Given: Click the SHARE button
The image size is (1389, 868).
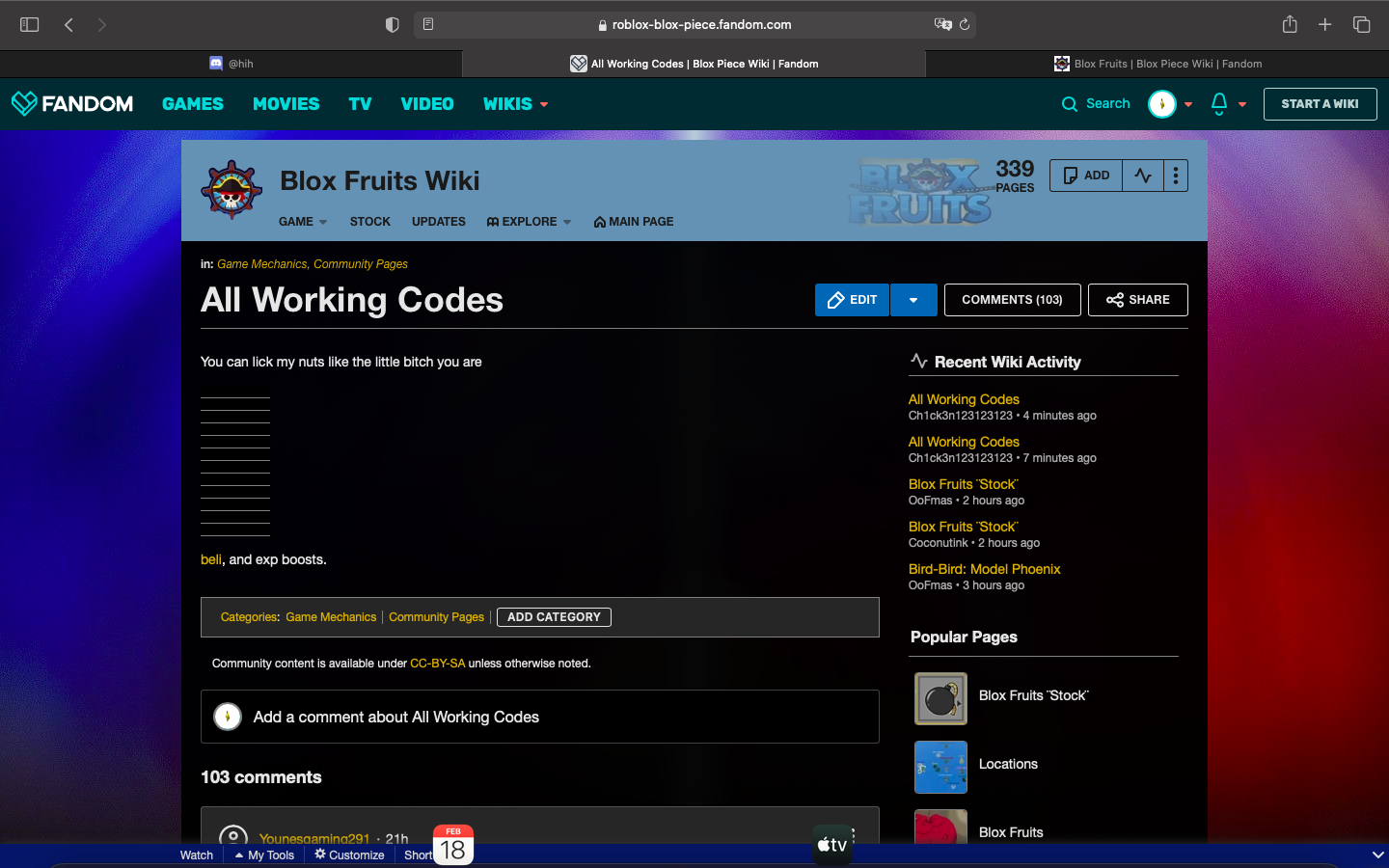Looking at the screenshot, I should coord(1138,300).
